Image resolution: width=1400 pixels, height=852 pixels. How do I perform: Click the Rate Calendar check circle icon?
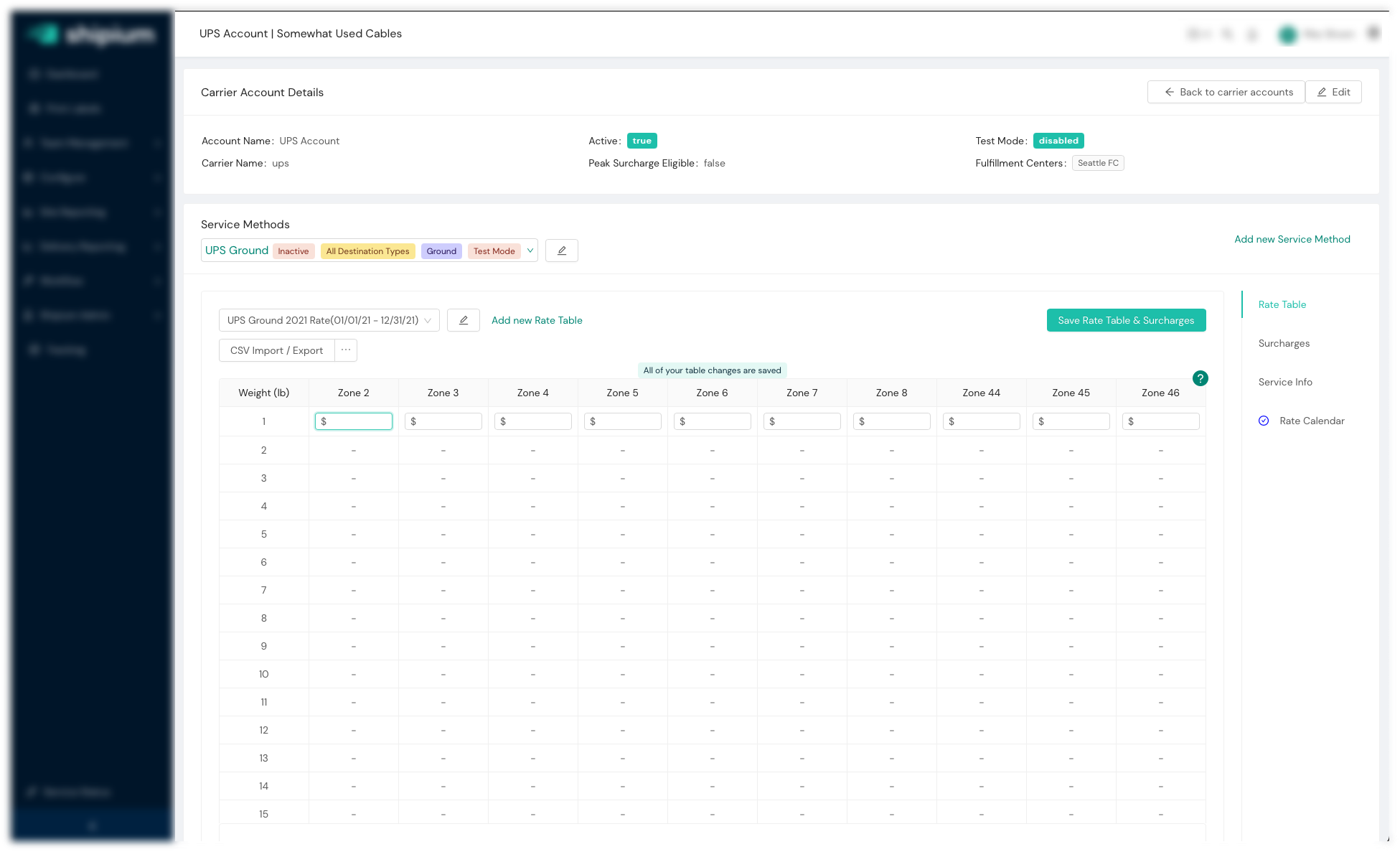[1264, 421]
